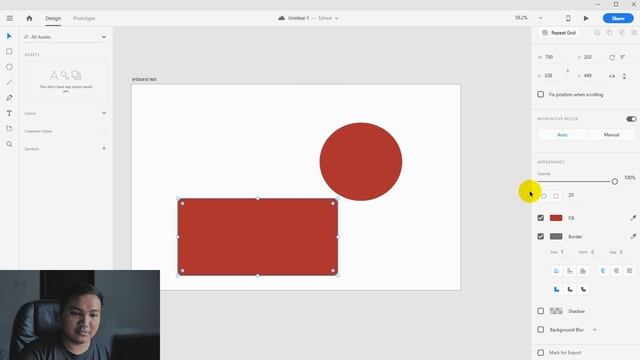The height and width of the screenshot is (360, 640).
Task: Flip the shape vertically
Action: (x=624, y=76)
